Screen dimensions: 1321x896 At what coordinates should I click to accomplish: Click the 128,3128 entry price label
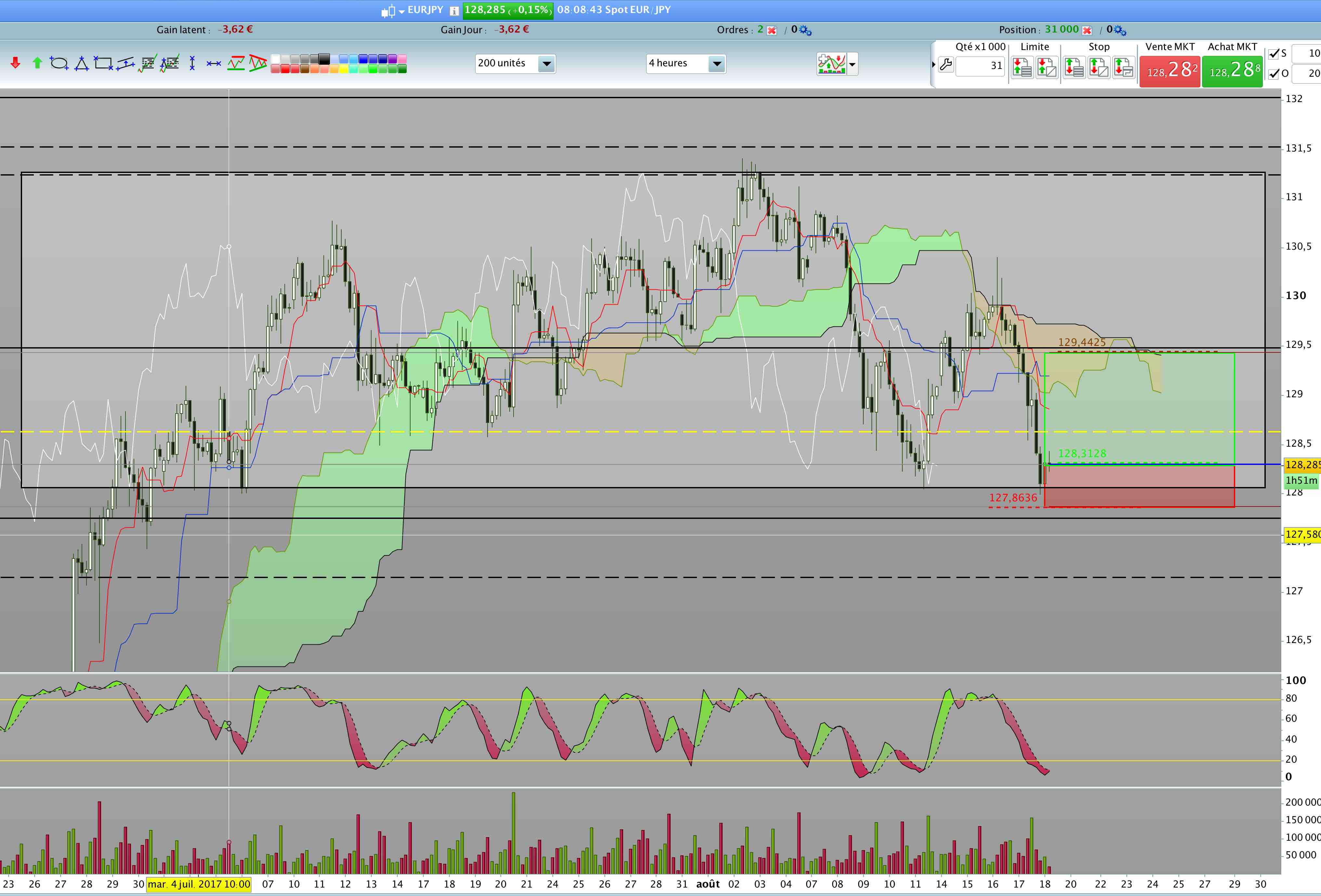tap(1082, 454)
